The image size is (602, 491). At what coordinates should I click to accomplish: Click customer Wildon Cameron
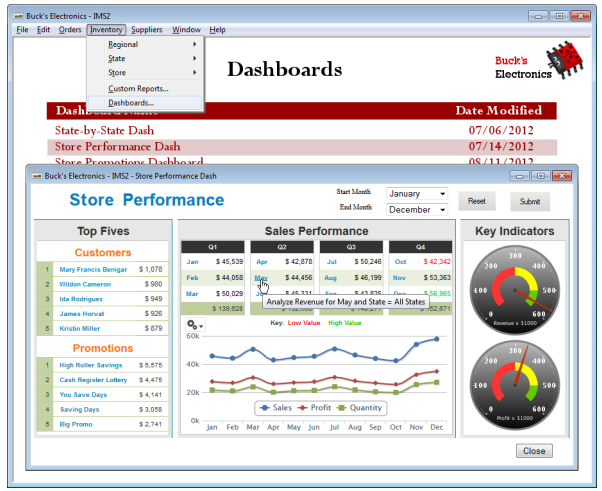tap(85, 284)
